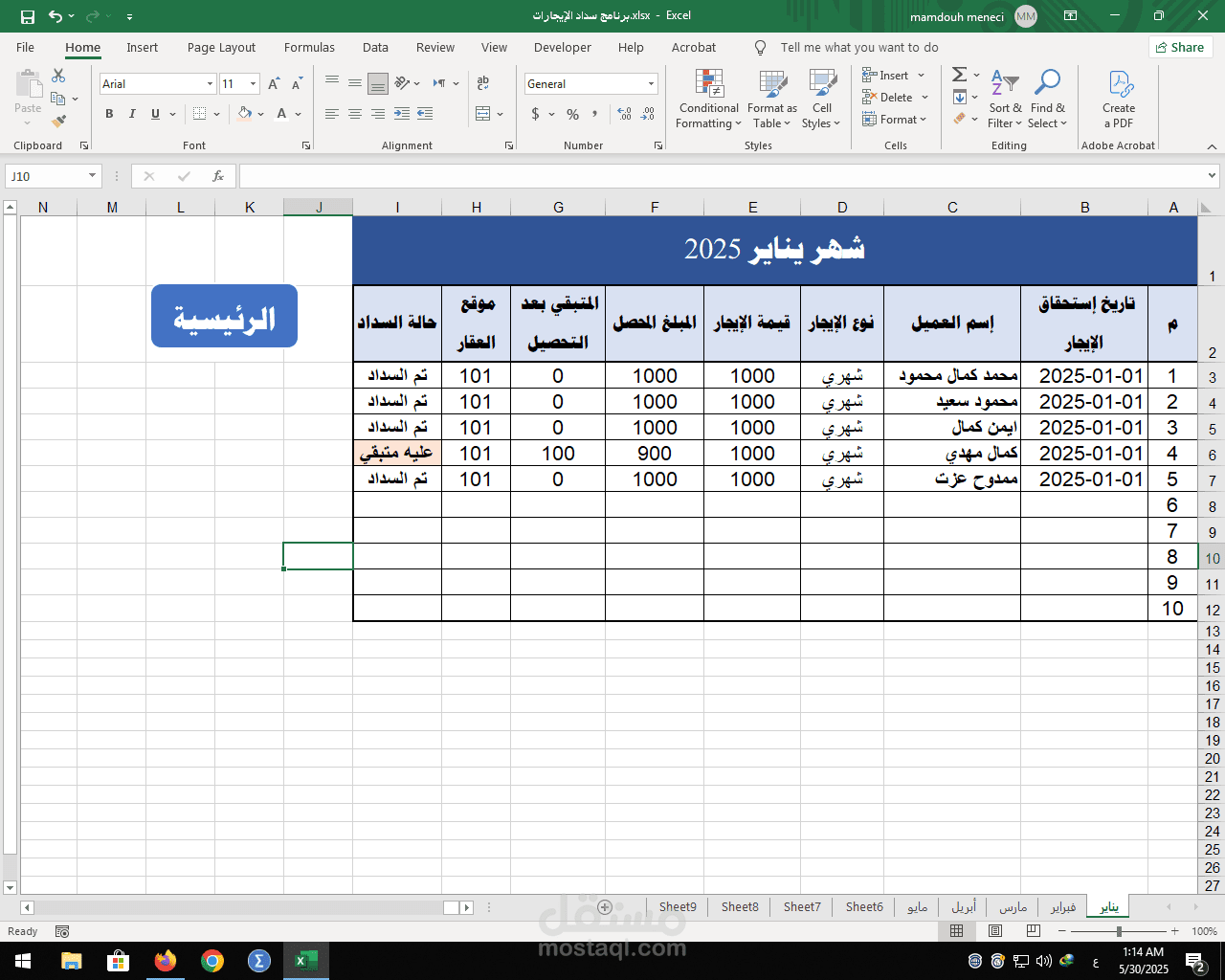Undo the last action
This screenshot has height=980, width=1225.
click(56, 16)
